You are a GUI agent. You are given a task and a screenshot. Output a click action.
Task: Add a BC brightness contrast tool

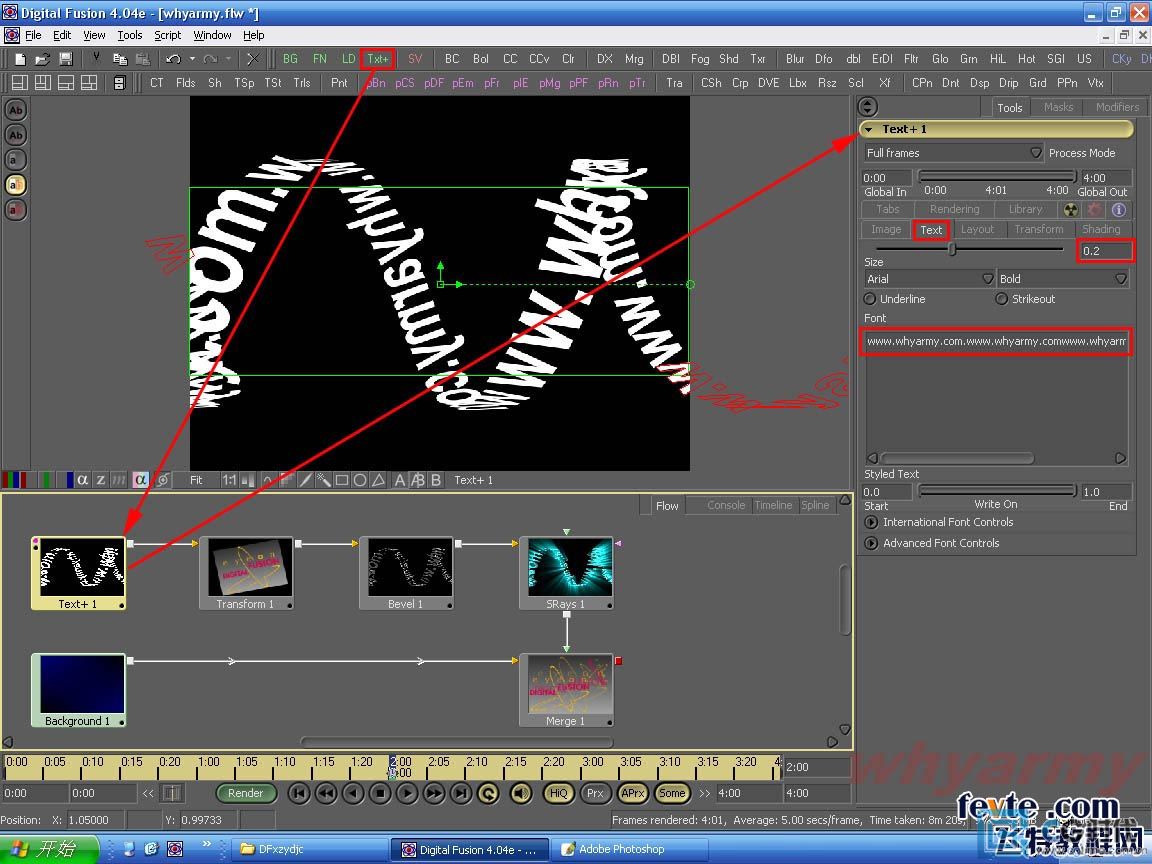[x=452, y=59]
